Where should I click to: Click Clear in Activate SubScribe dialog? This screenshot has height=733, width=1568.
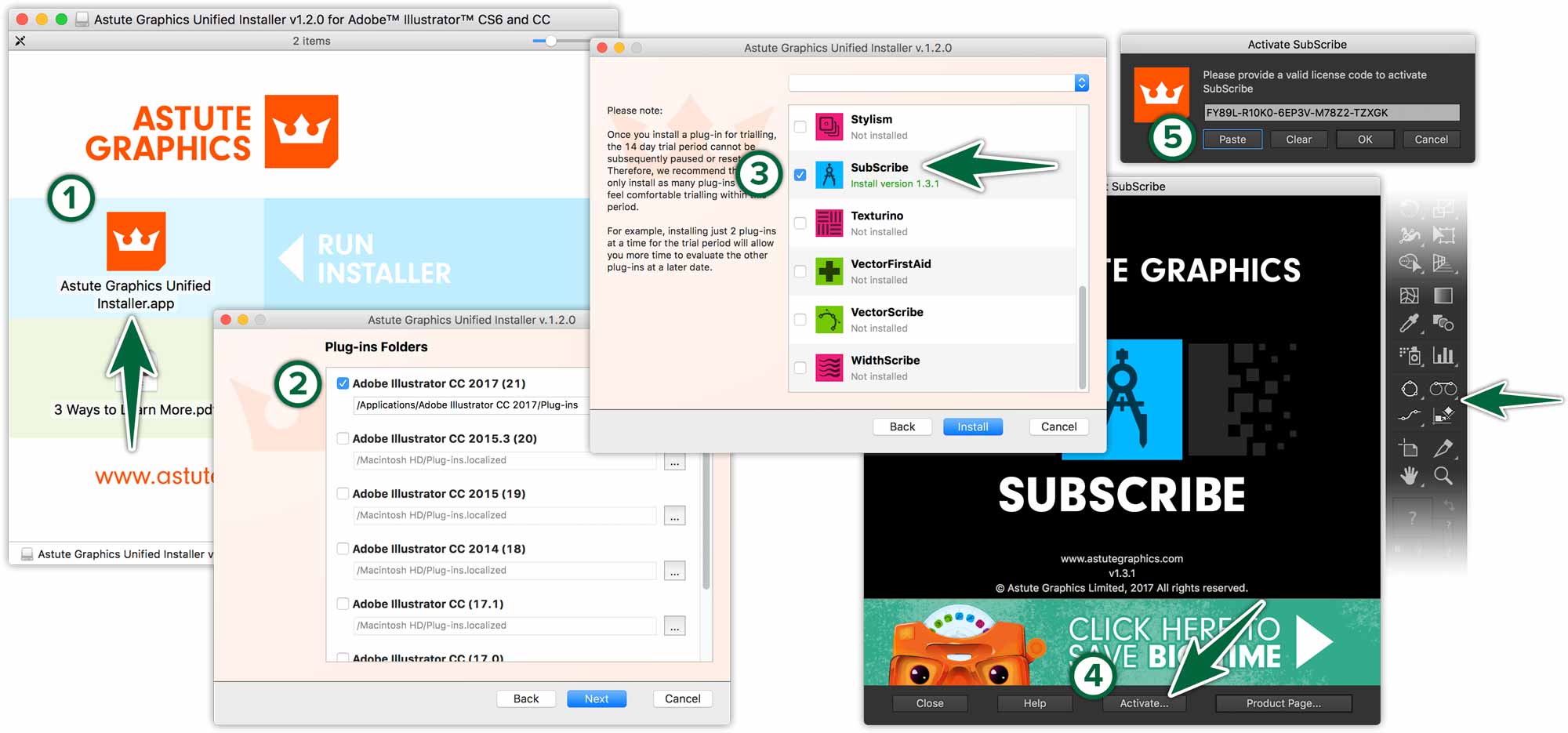coord(1299,140)
